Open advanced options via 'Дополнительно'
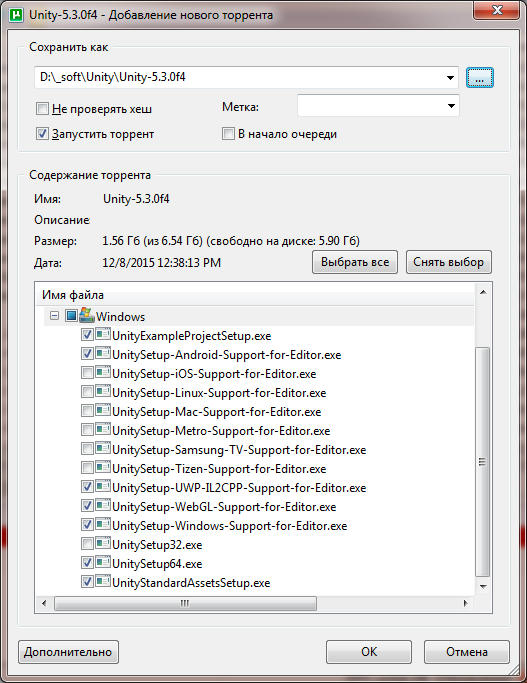Viewport: 527px width, 683px height. [68, 652]
